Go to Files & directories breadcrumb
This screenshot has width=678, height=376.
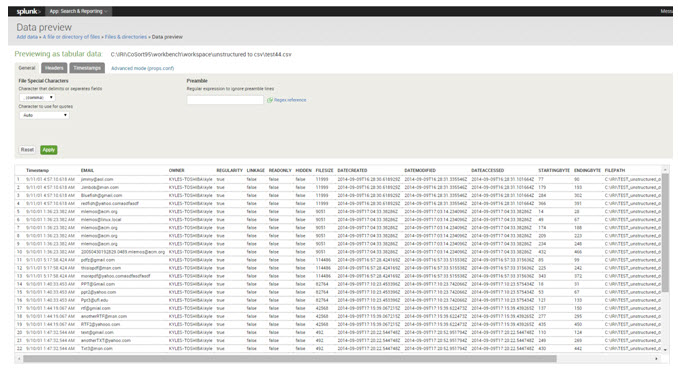tap(126, 37)
